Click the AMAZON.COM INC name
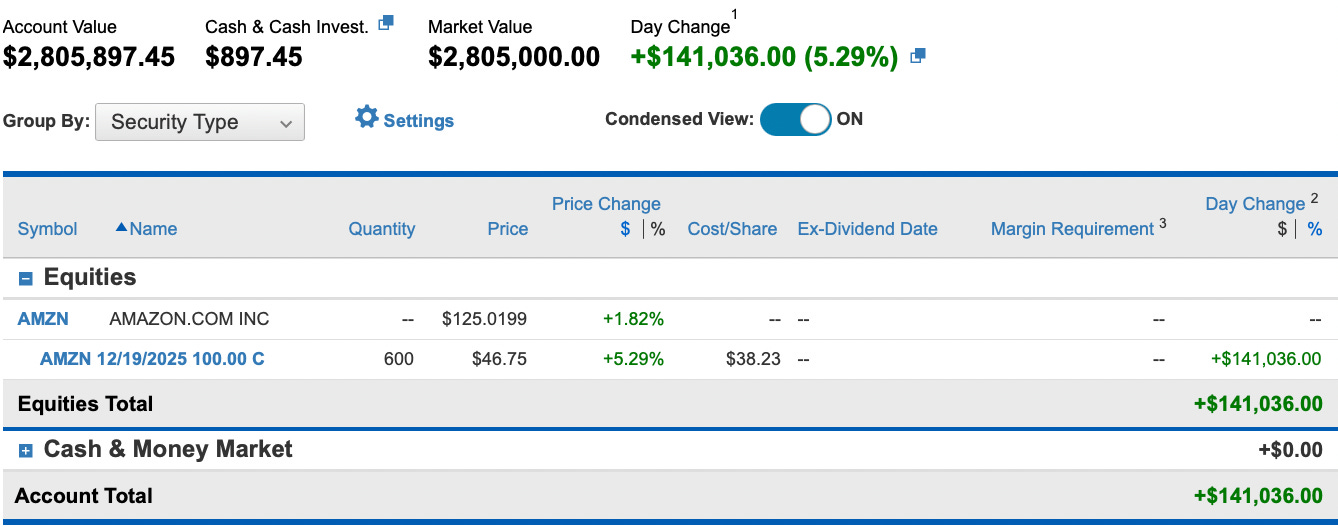1338x527 pixels. click(189, 319)
